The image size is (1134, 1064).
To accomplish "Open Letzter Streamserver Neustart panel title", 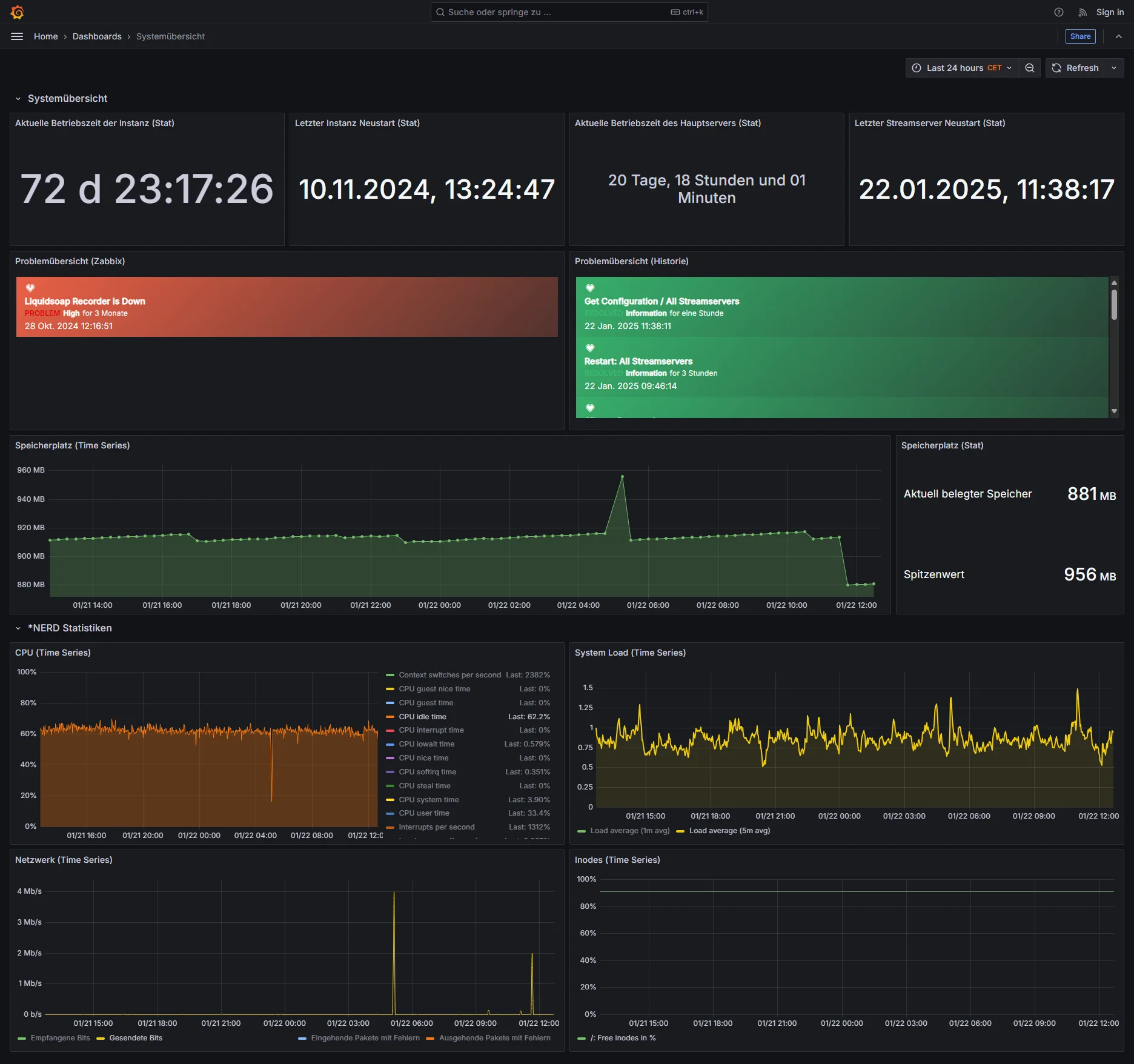I will click(930, 123).
